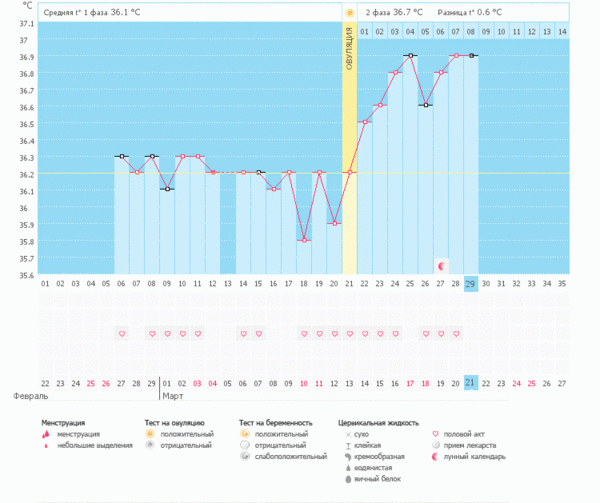600x503 pixels.
Task: Click the heart icon under cycle day 15
Action: pyautogui.click(x=258, y=333)
